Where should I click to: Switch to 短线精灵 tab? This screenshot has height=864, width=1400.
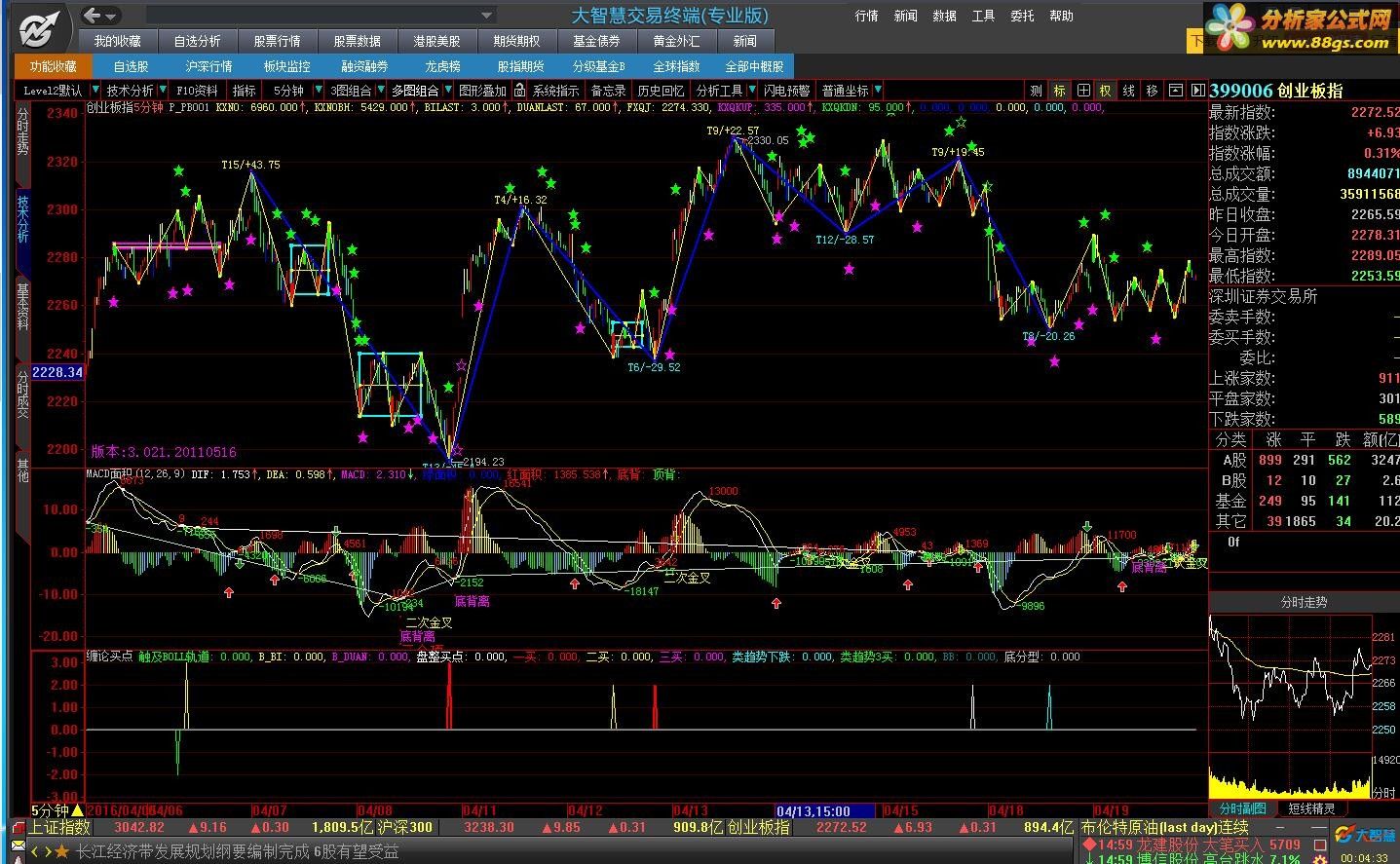[x=1311, y=808]
